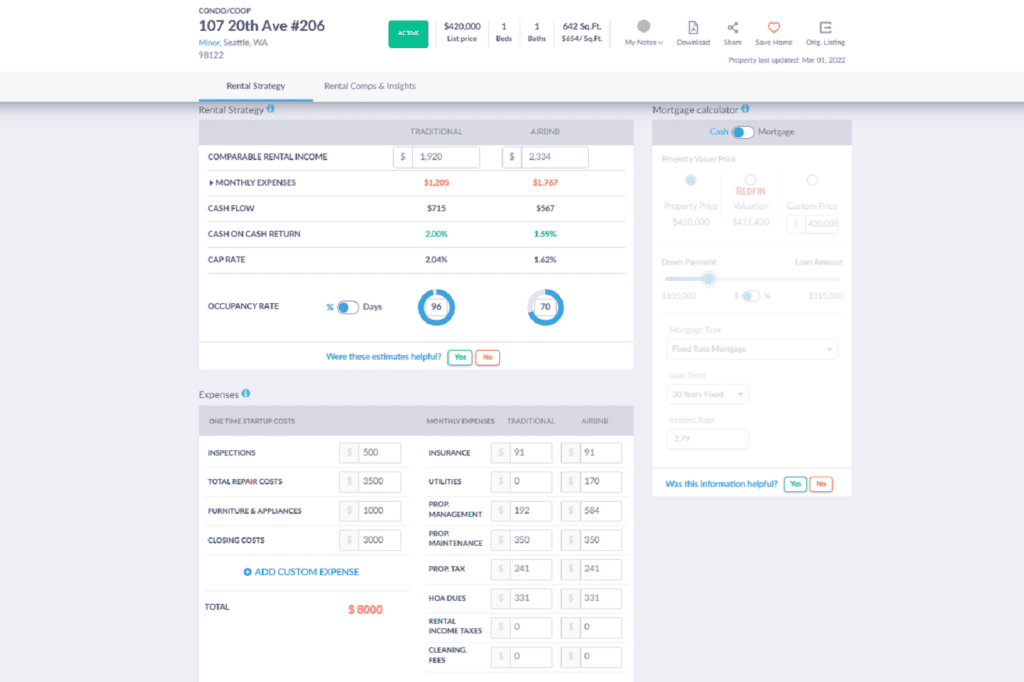This screenshot has width=1024, height=682.
Task: Open the Orig. Listing icon
Action: click(826, 30)
